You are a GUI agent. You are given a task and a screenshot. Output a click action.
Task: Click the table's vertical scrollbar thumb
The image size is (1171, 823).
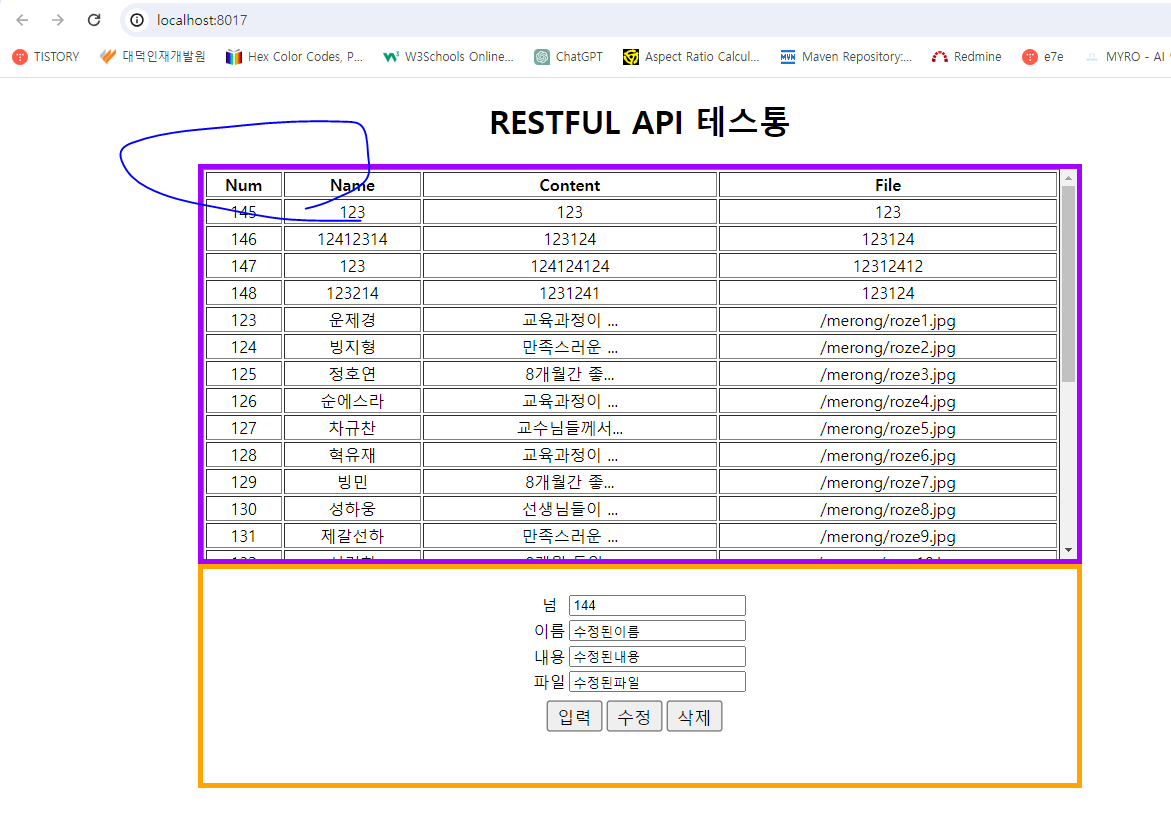[1069, 284]
